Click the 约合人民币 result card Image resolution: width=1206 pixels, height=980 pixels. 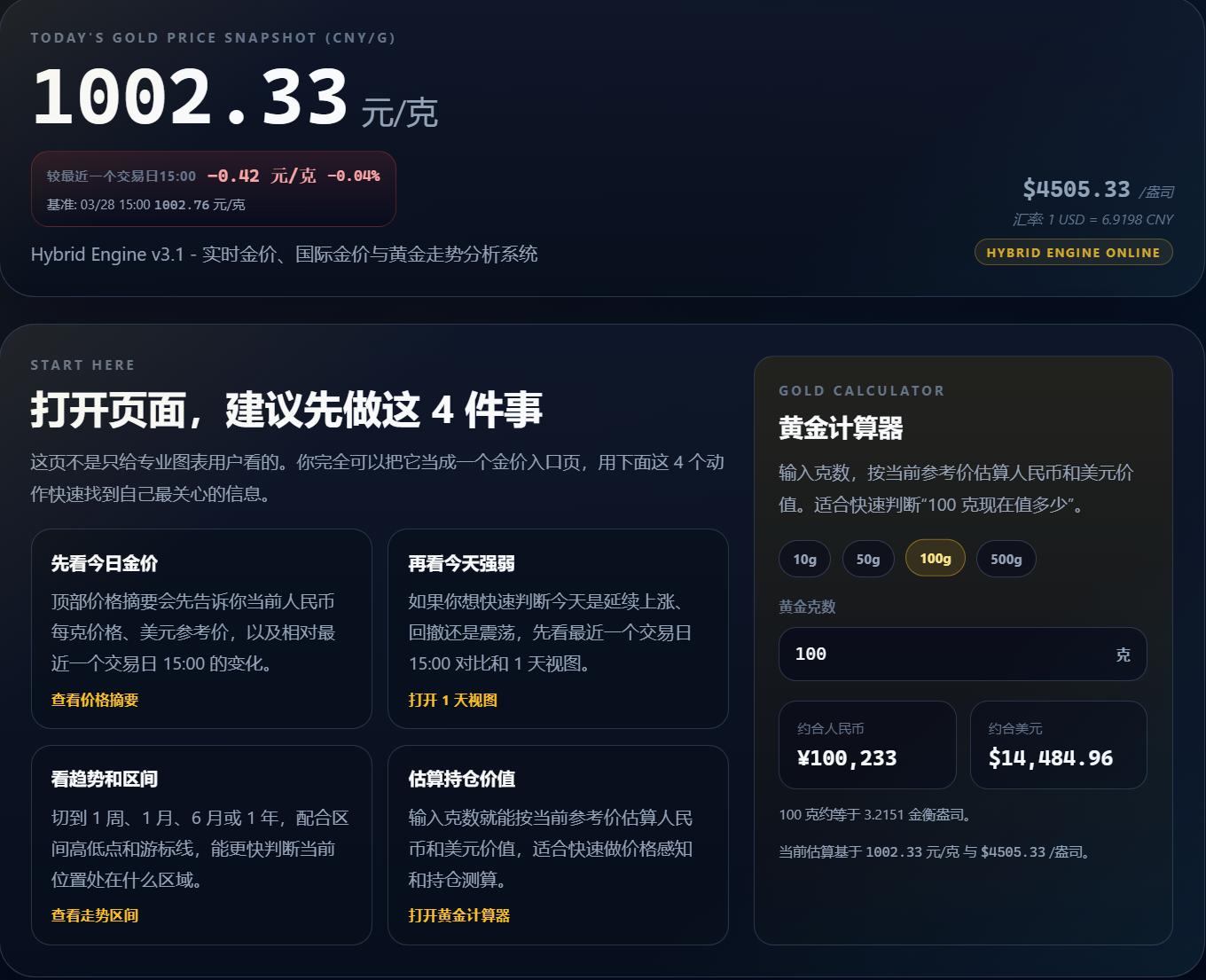pos(866,745)
